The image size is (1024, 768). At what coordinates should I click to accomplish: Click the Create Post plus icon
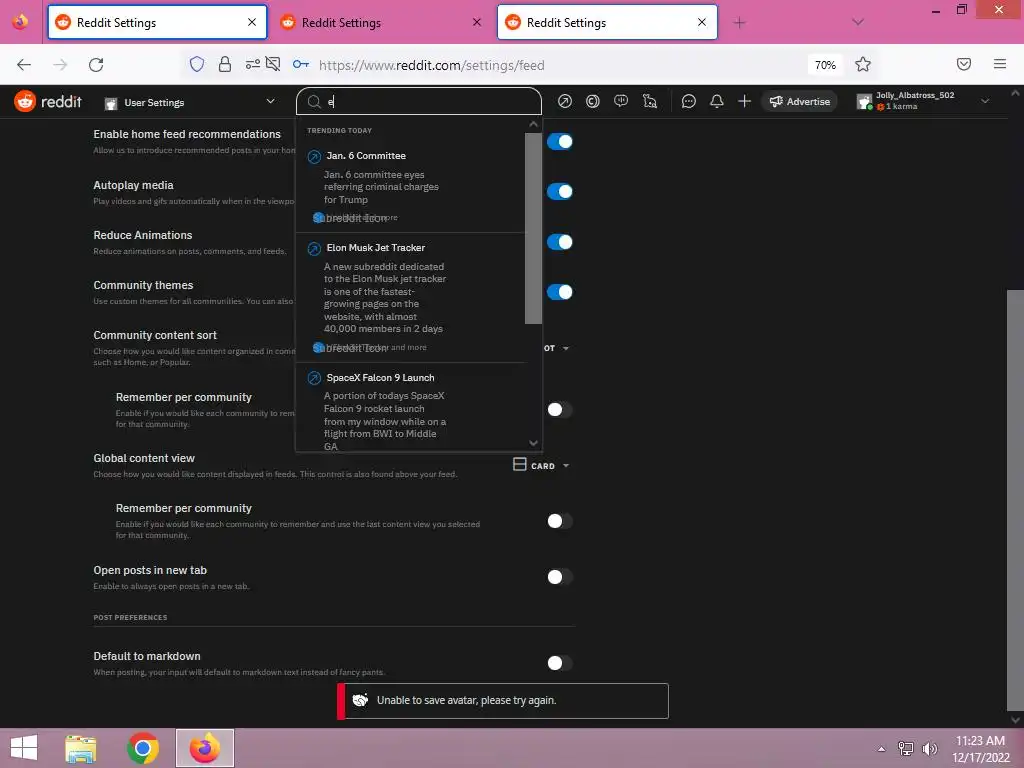(744, 101)
